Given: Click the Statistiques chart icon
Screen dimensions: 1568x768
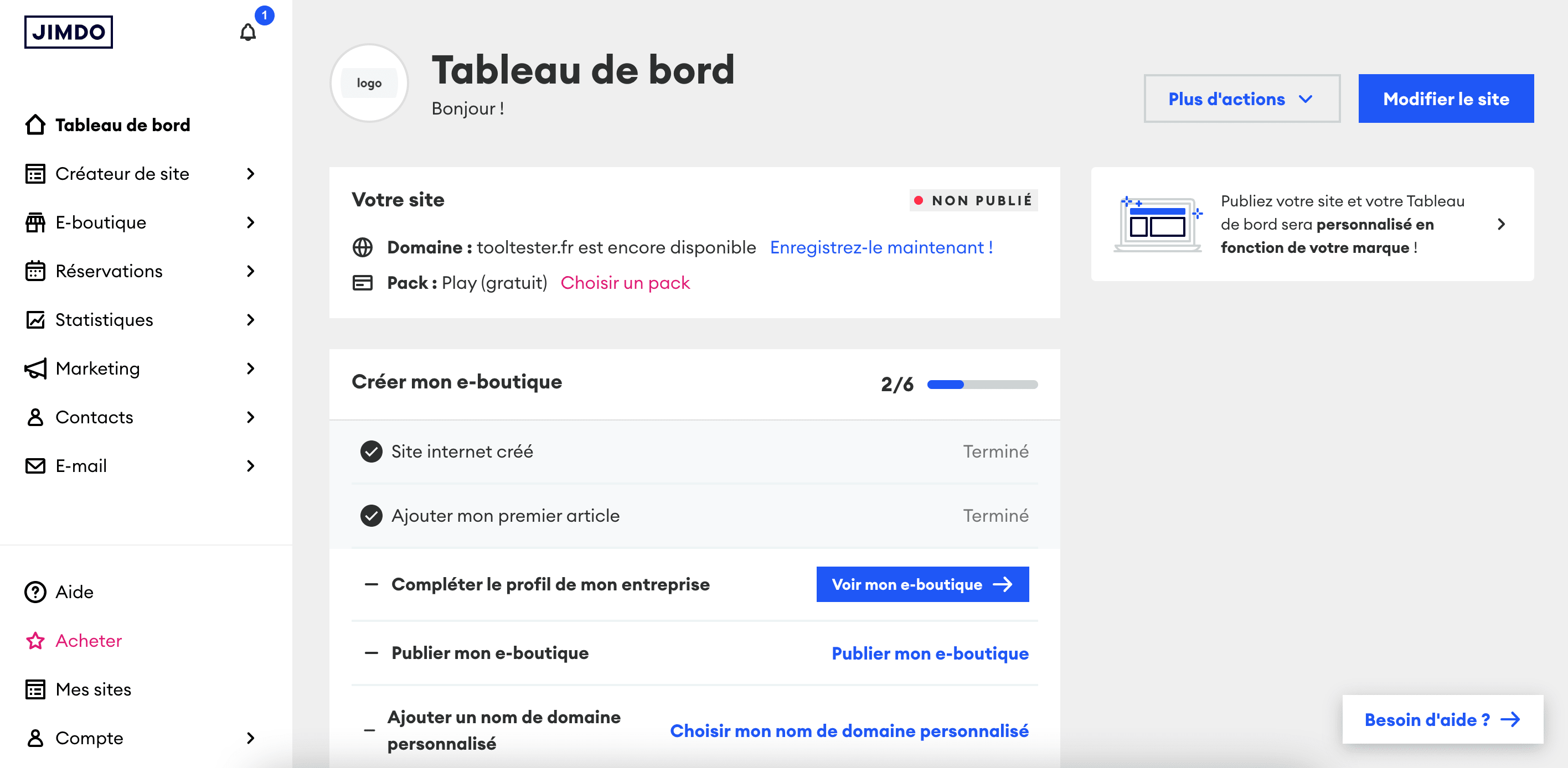Looking at the screenshot, I should coord(35,320).
